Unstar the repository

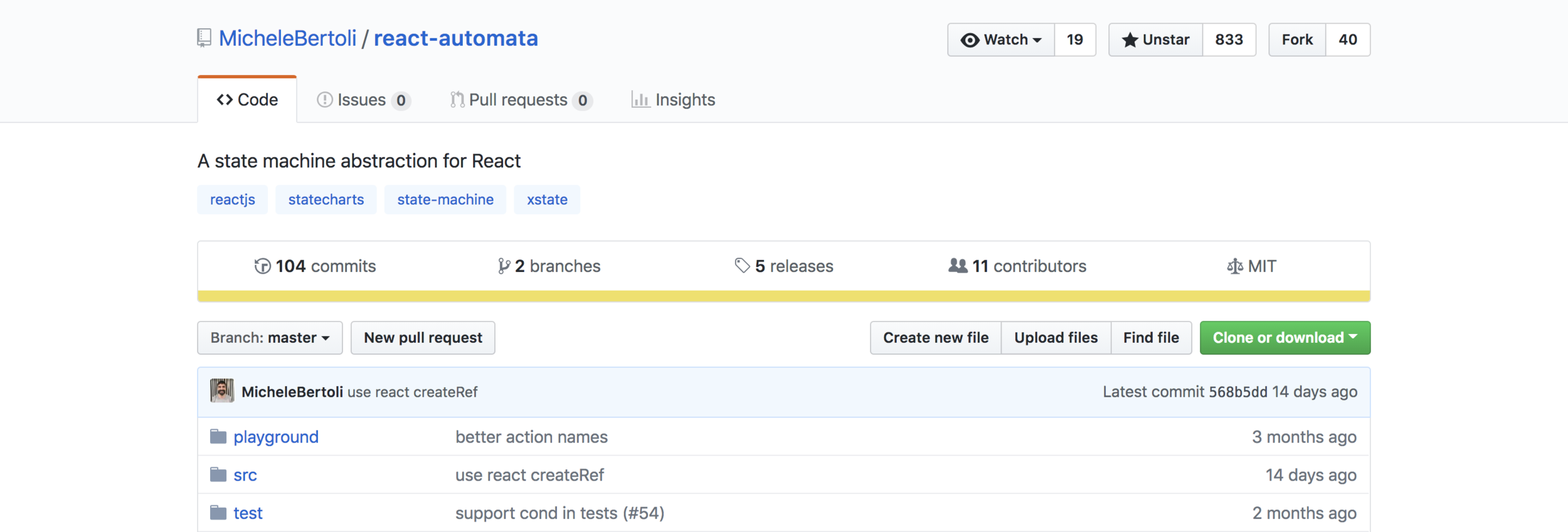(x=1156, y=40)
